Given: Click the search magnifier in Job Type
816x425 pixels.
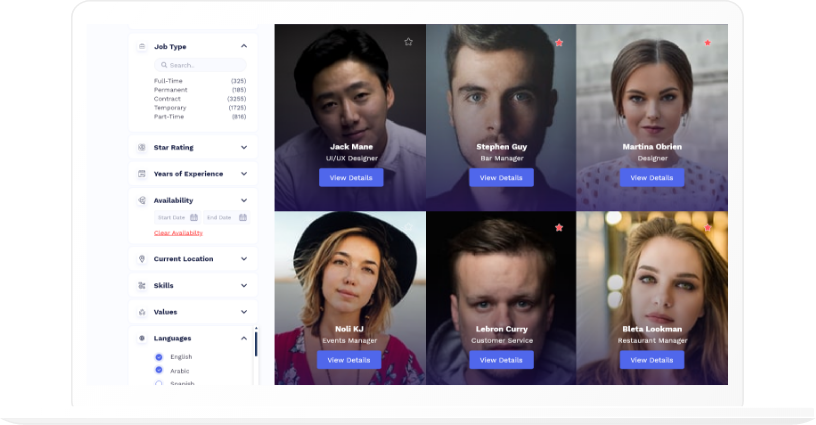Looking at the screenshot, I should click(x=164, y=65).
